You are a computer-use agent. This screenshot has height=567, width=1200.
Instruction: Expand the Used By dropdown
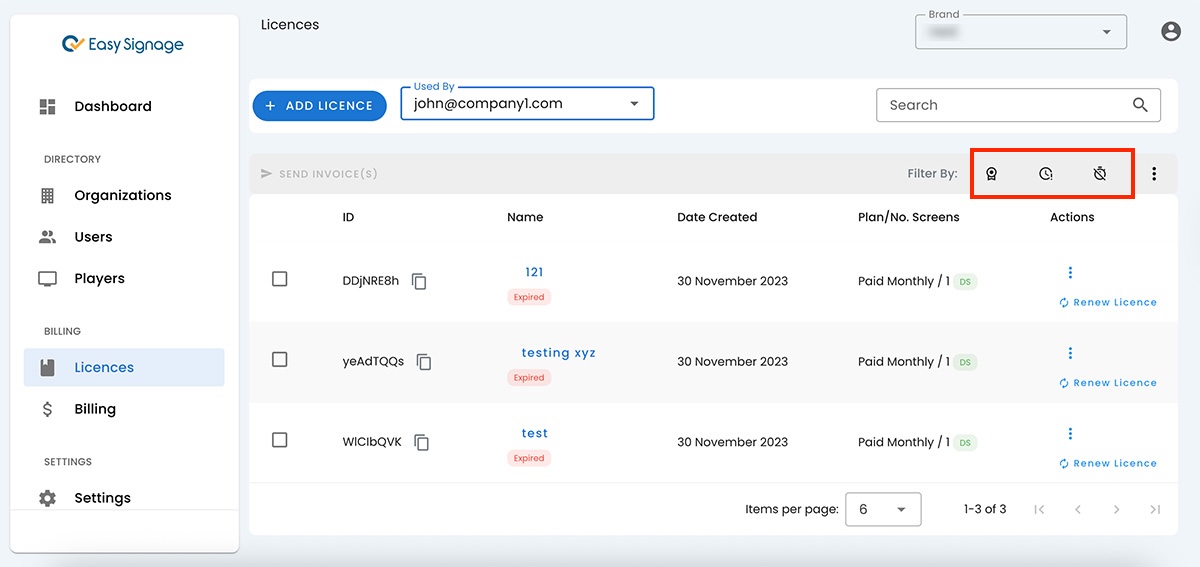pos(633,104)
